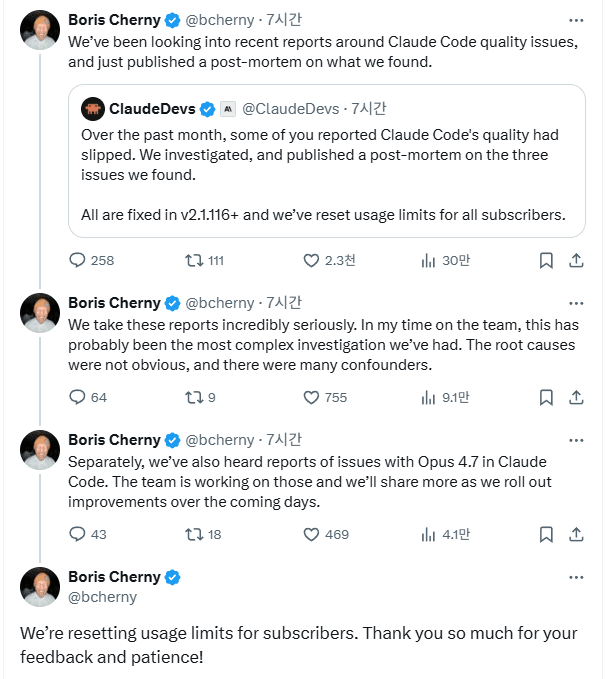This screenshot has width=605, height=679.
Task: View analytics showing 4.1만 views
Action: [445, 534]
